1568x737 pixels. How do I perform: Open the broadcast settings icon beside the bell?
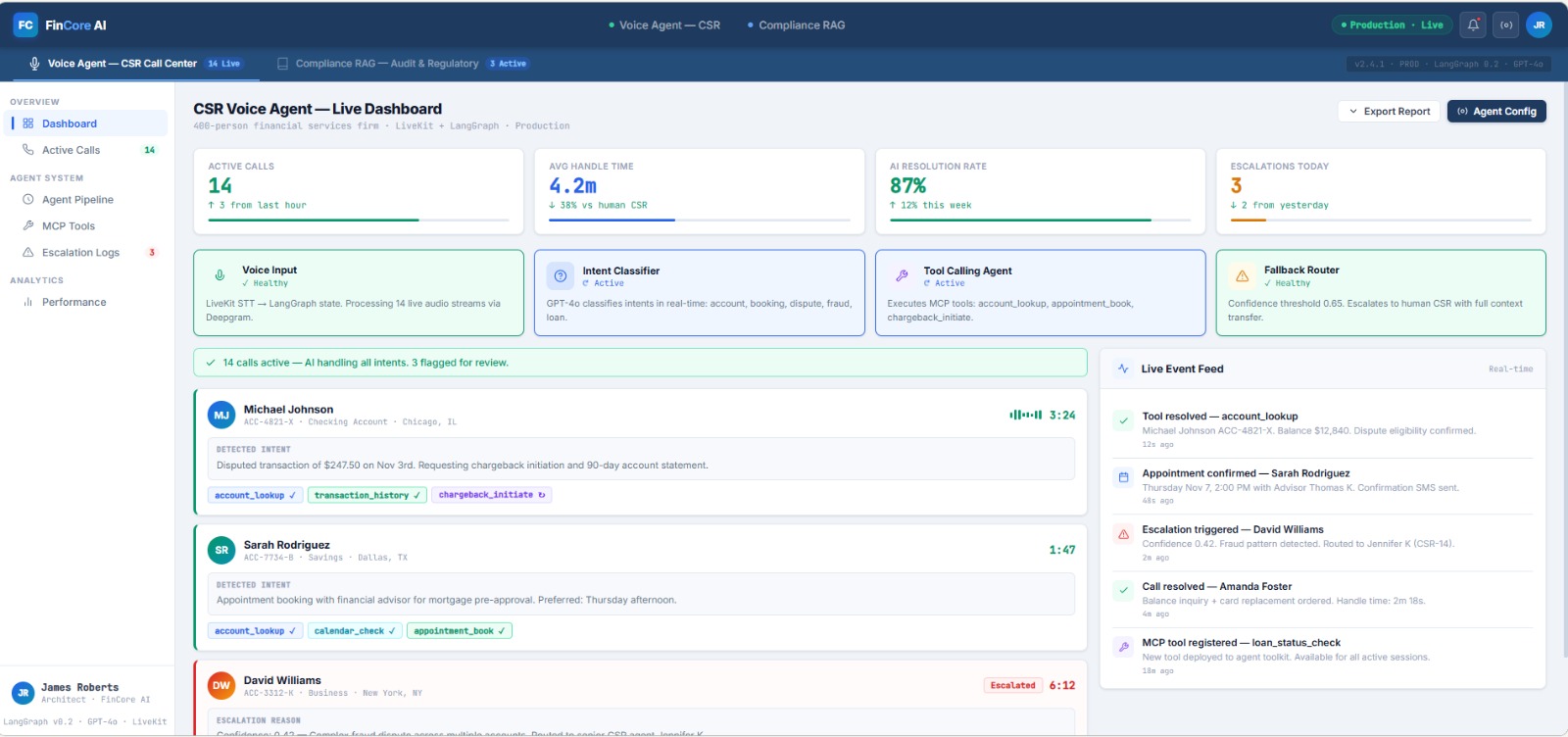coord(1506,25)
